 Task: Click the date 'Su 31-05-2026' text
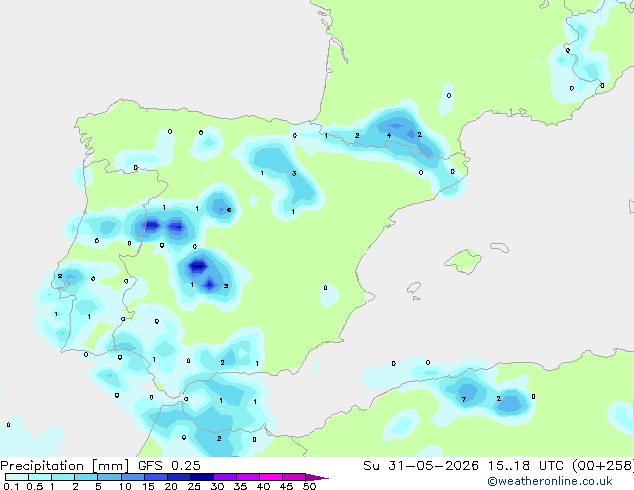pos(421,466)
